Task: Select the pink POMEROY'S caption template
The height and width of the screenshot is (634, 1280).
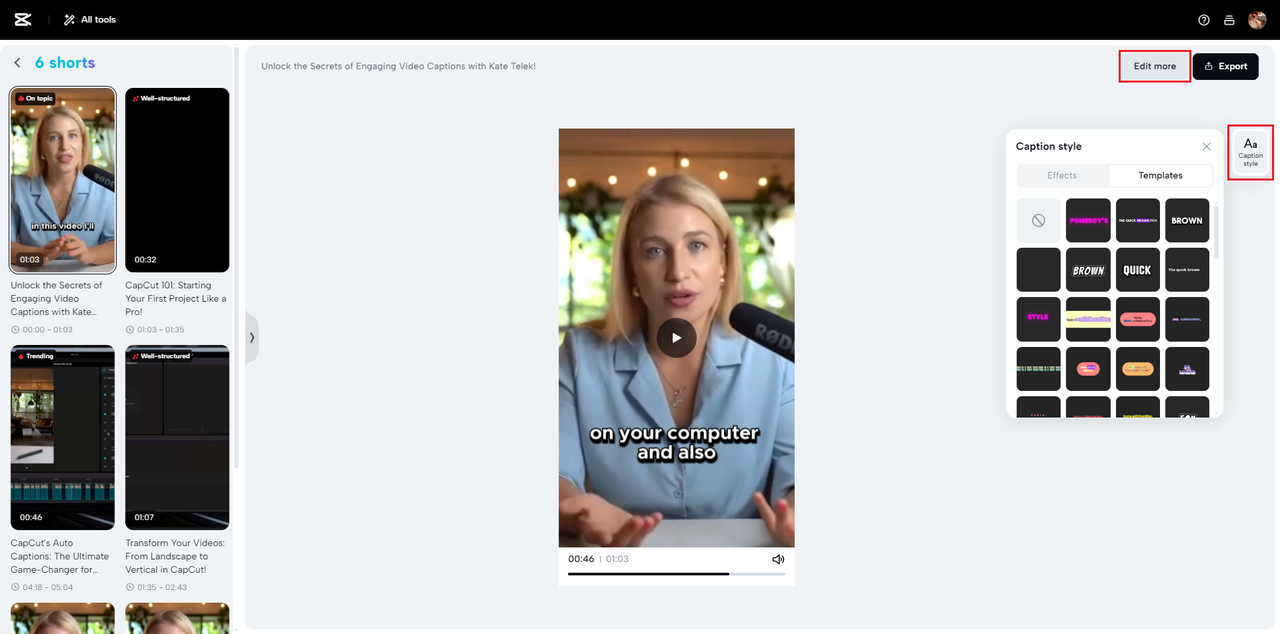Action: [x=1088, y=220]
